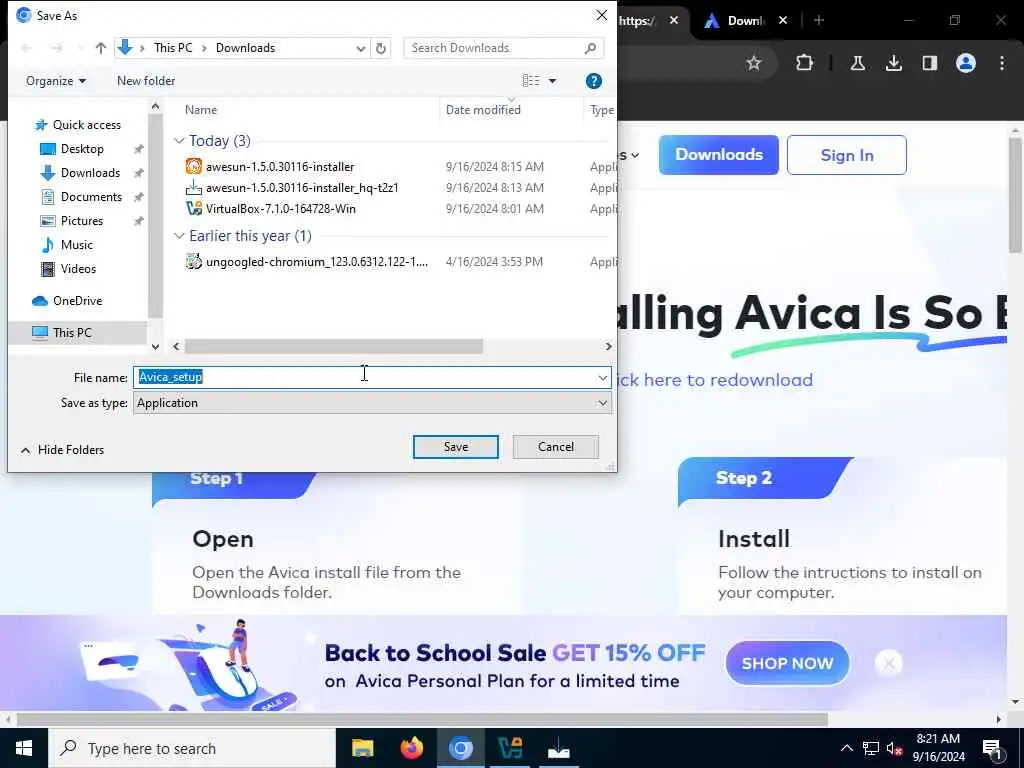Screen dimensions: 1024x768
Task: Select the ungoogled-chromium file
Action: pyautogui.click(x=317, y=262)
